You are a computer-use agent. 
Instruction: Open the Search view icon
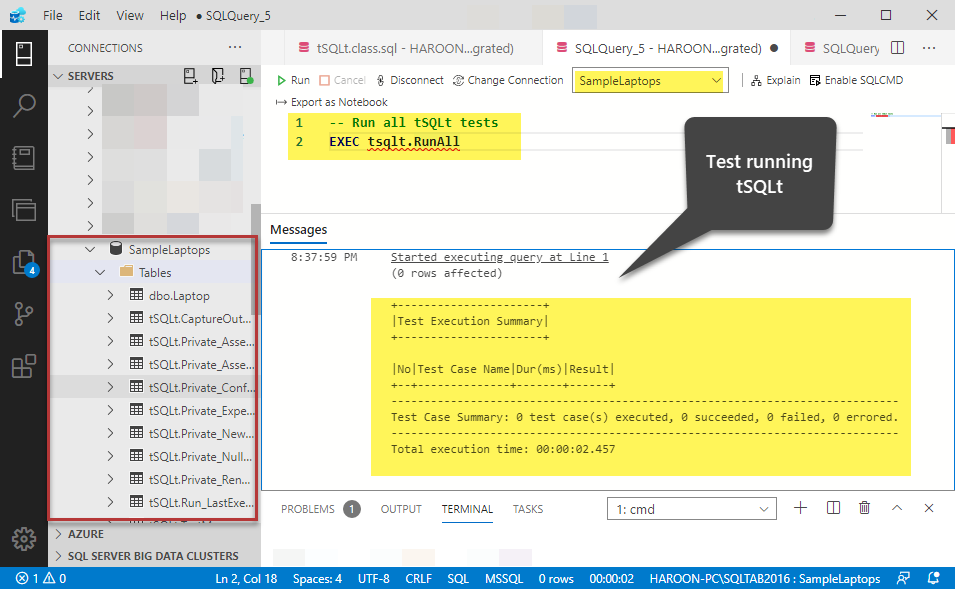pos(24,105)
